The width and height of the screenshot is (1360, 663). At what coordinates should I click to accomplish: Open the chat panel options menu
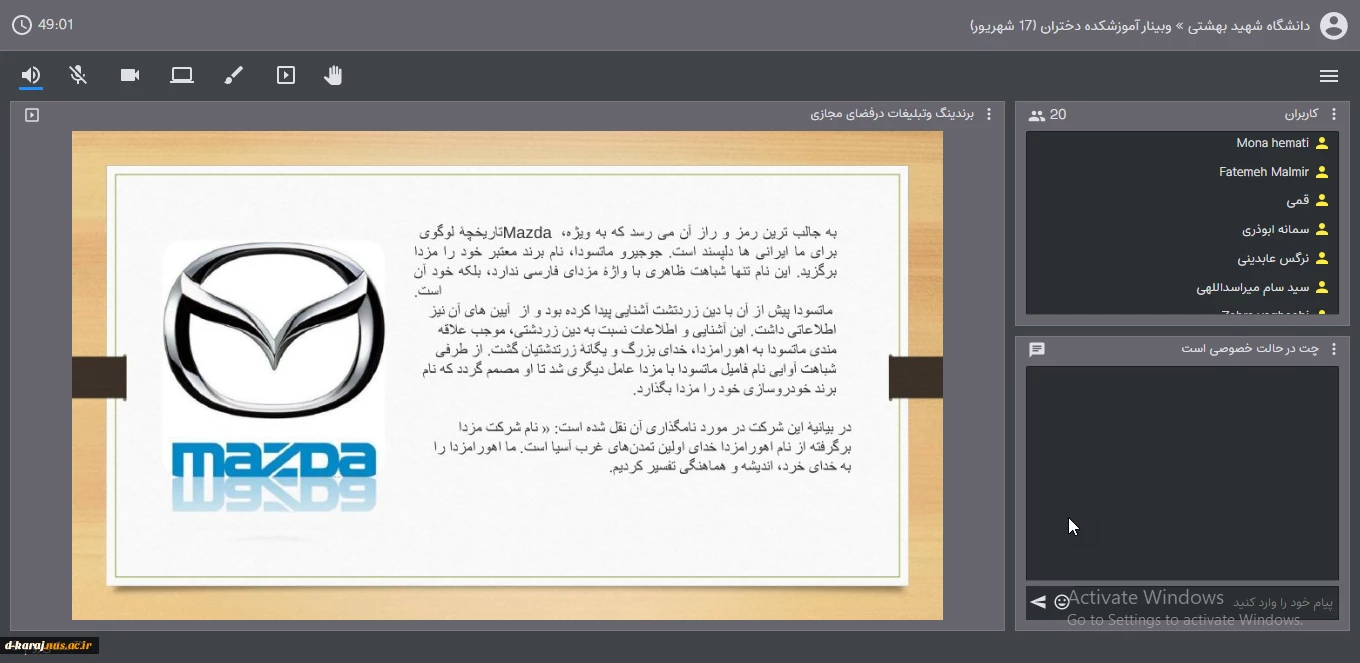click(1333, 349)
